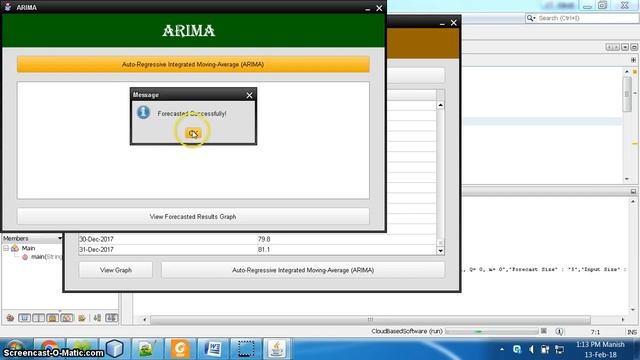Toggle the fourth Navigator filter button

coord(52,318)
